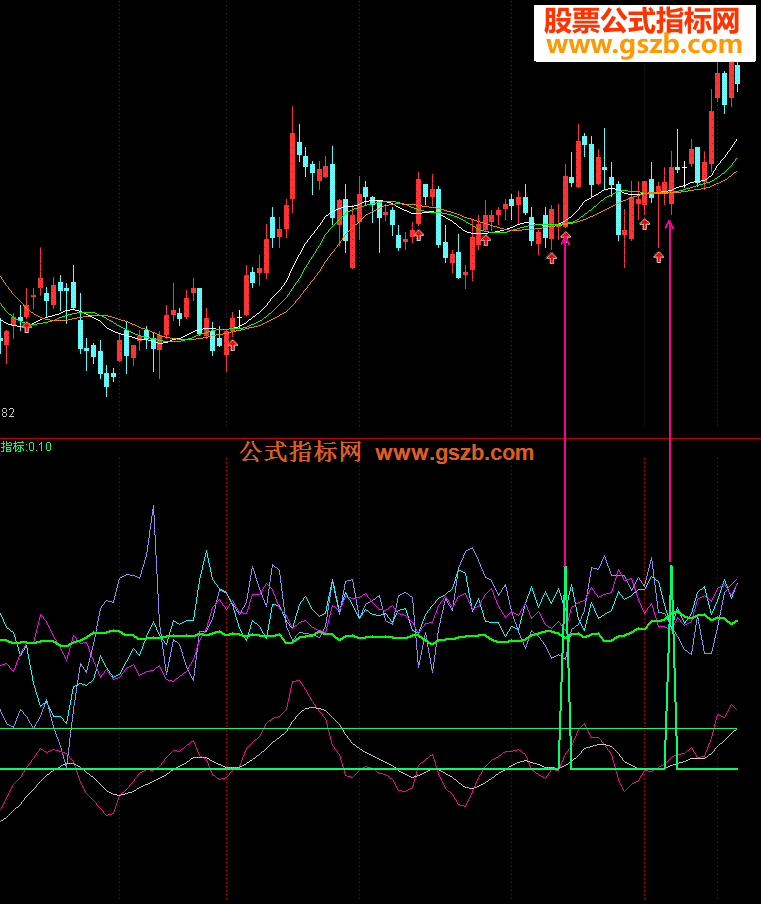The image size is (761, 904).
Task: Click the 82 price label at left
Action: click(x=7, y=413)
